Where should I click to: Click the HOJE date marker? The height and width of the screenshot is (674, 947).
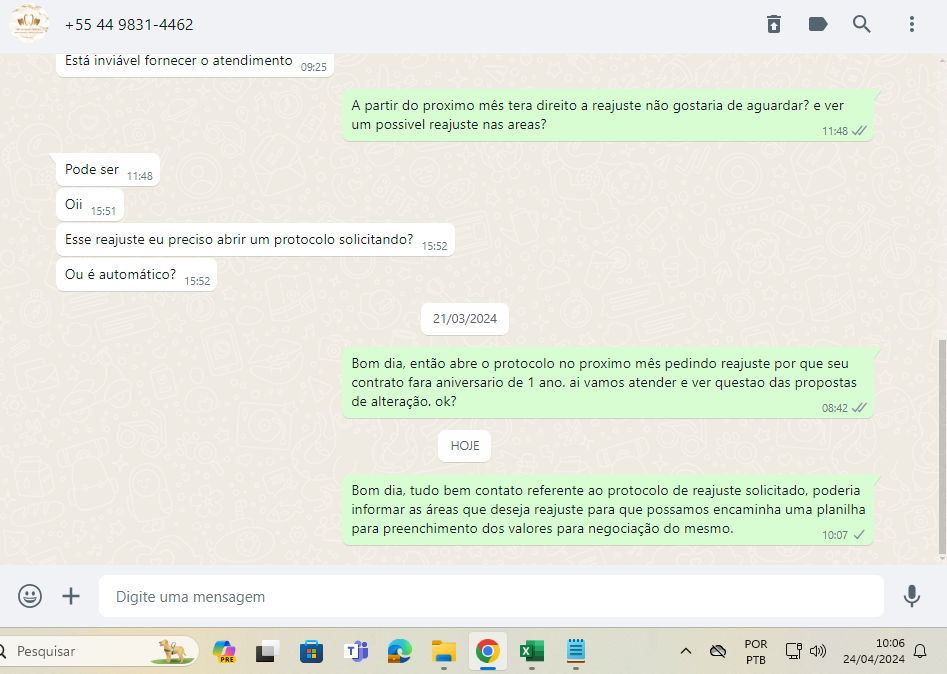point(464,446)
